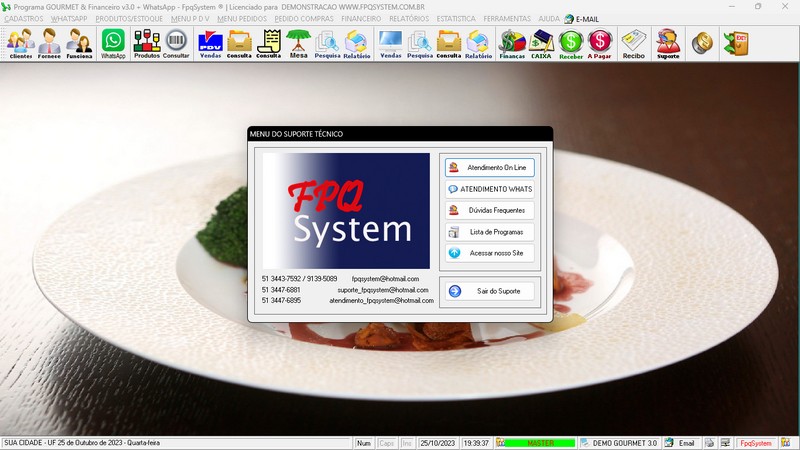800x450 pixels.
Task: Click the FPQ System logo image
Action: 346,211
